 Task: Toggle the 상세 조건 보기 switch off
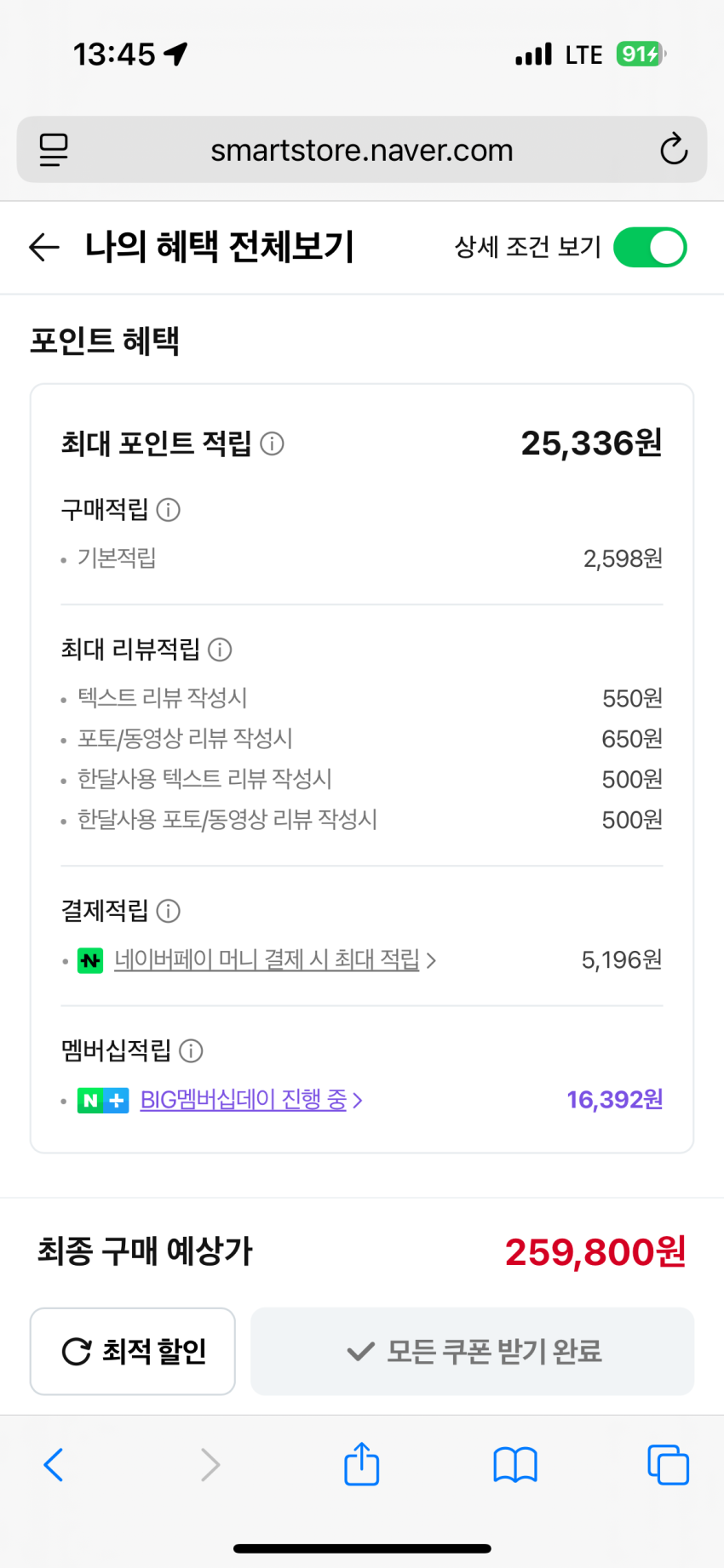[650, 248]
